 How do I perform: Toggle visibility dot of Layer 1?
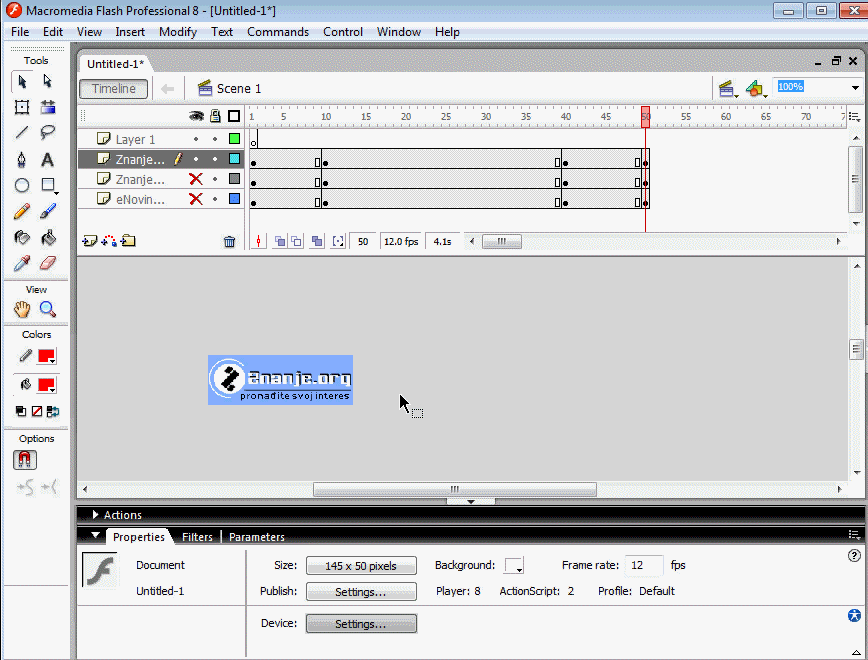click(x=196, y=139)
